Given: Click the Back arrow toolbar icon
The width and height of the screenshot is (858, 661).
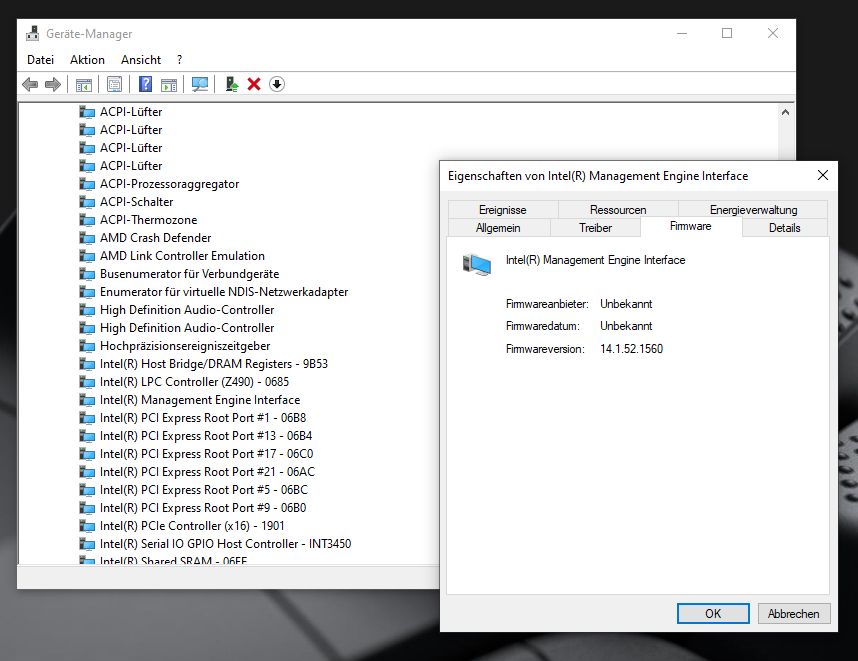Looking at the screenshot, I should click(x=30, y=84).
